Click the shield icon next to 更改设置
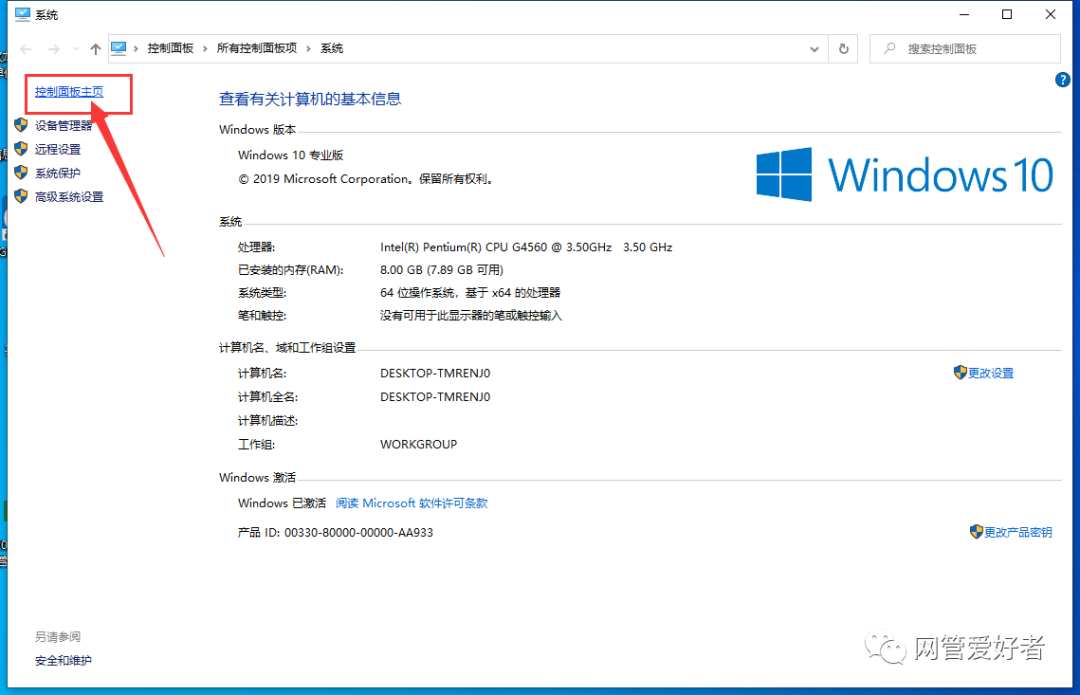This screenshot has width=1080, height=695. [x=960, y=373]
